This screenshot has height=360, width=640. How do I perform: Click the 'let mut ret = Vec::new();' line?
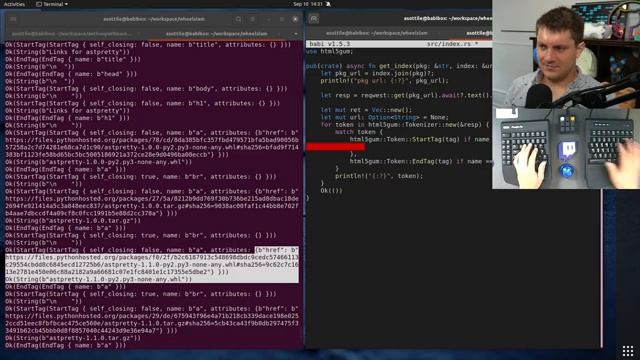pyautogui.click(x=366, y=110)
